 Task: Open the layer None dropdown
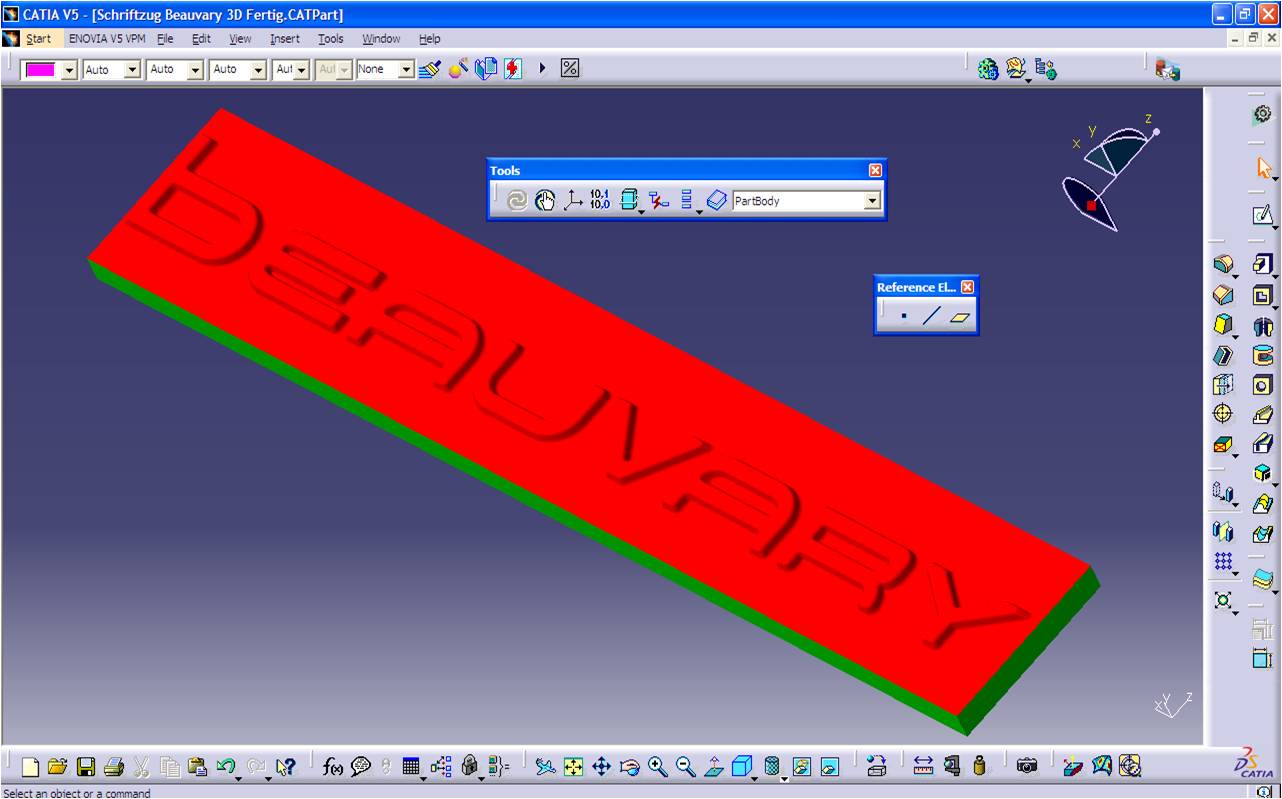(x=406, y=70)
